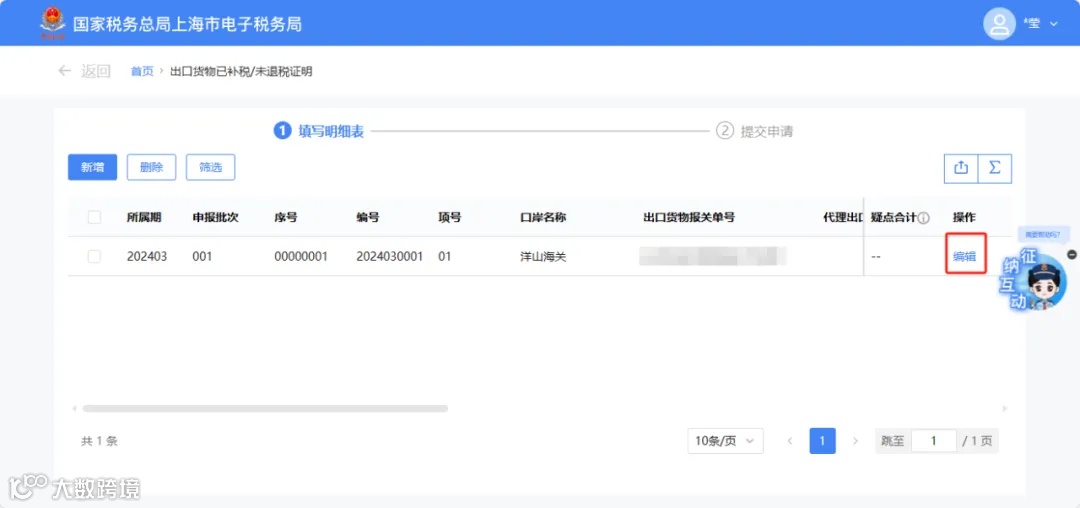Click the sigma summation icon button
This screenshot has height=508, width=1080.
coord(995,168)
